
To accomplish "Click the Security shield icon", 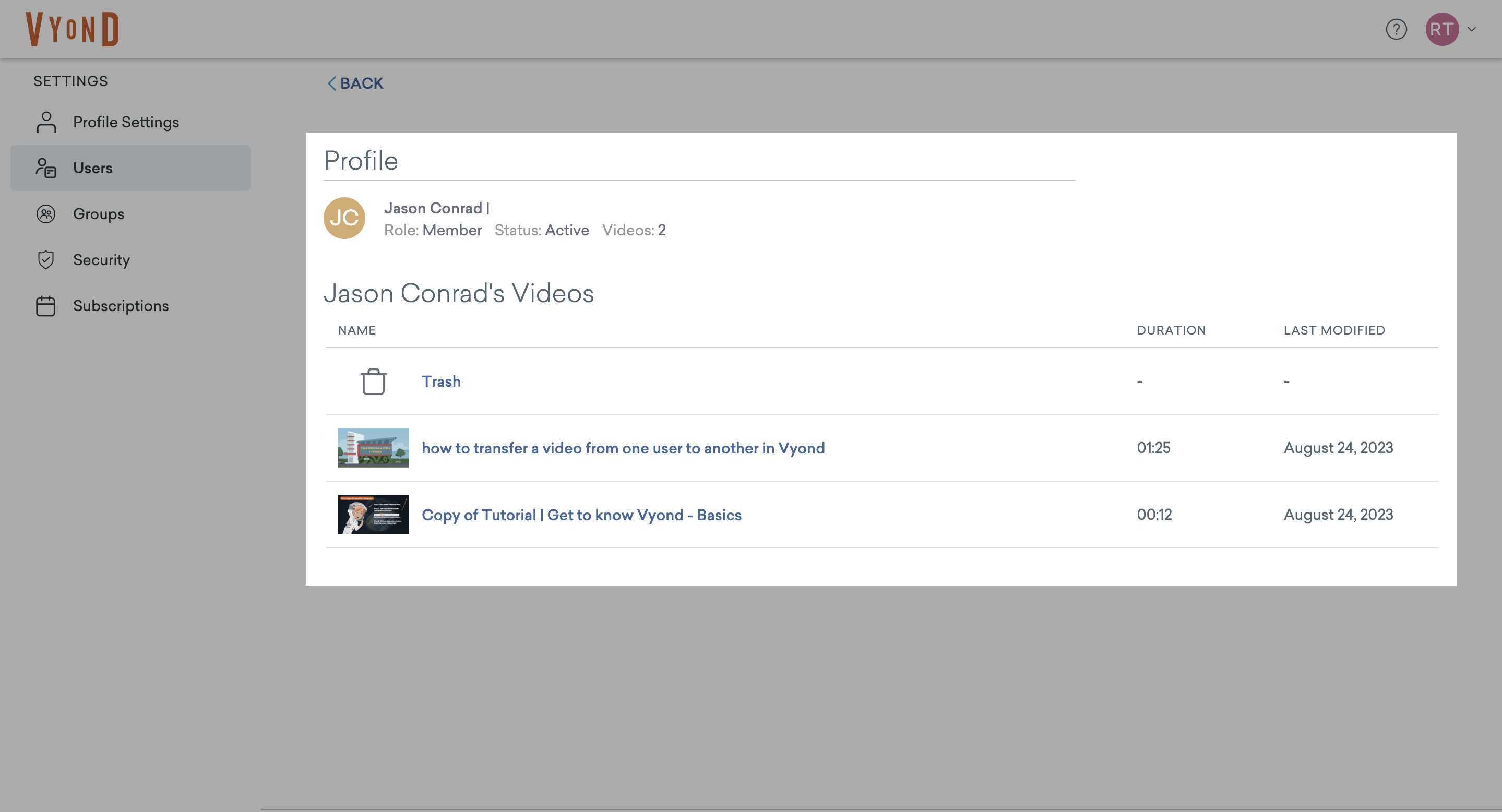I will click(x=46, y=260).
